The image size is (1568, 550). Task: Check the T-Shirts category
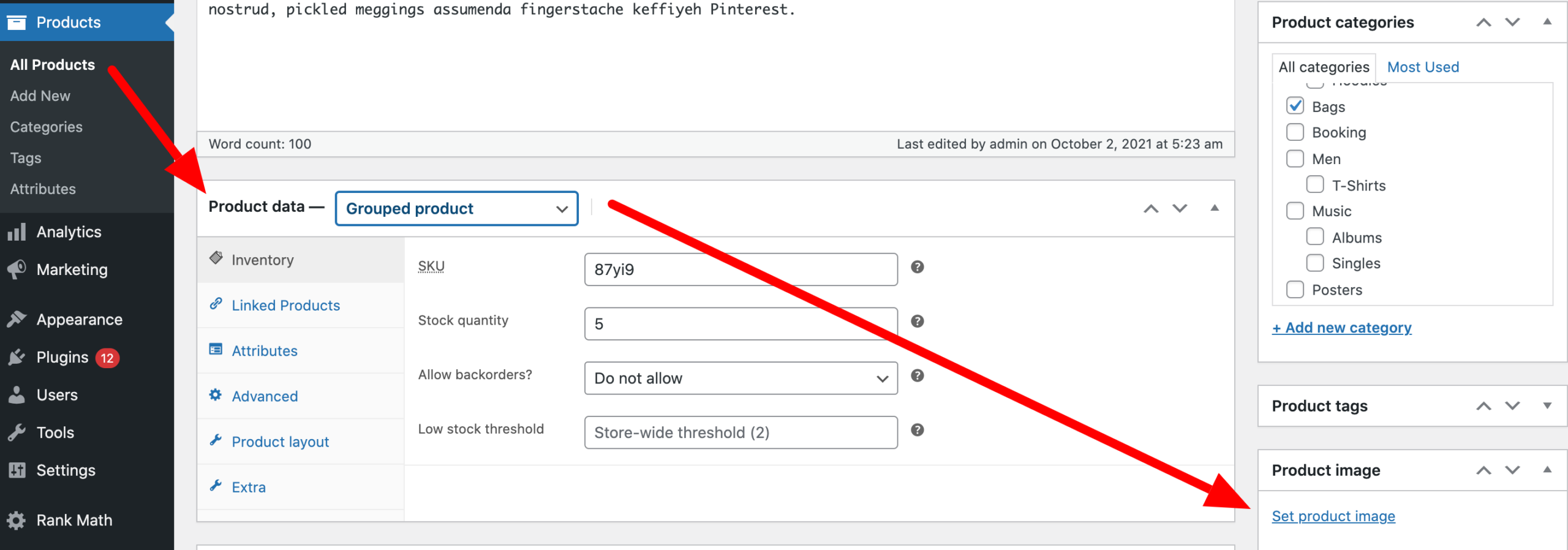(1315, 184)
